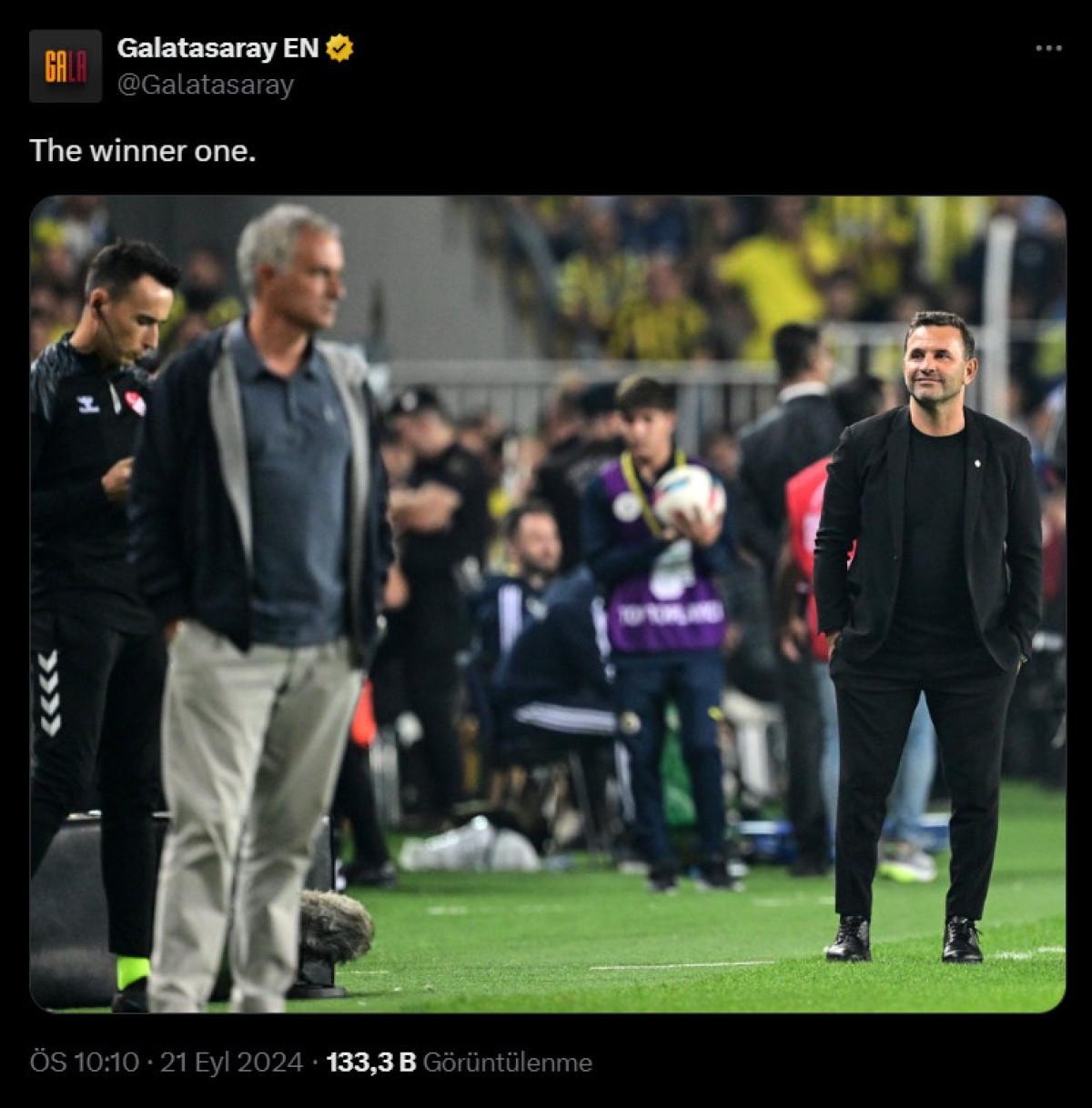
Task: Click the football held by the ball boy
Action: point(689,495)
